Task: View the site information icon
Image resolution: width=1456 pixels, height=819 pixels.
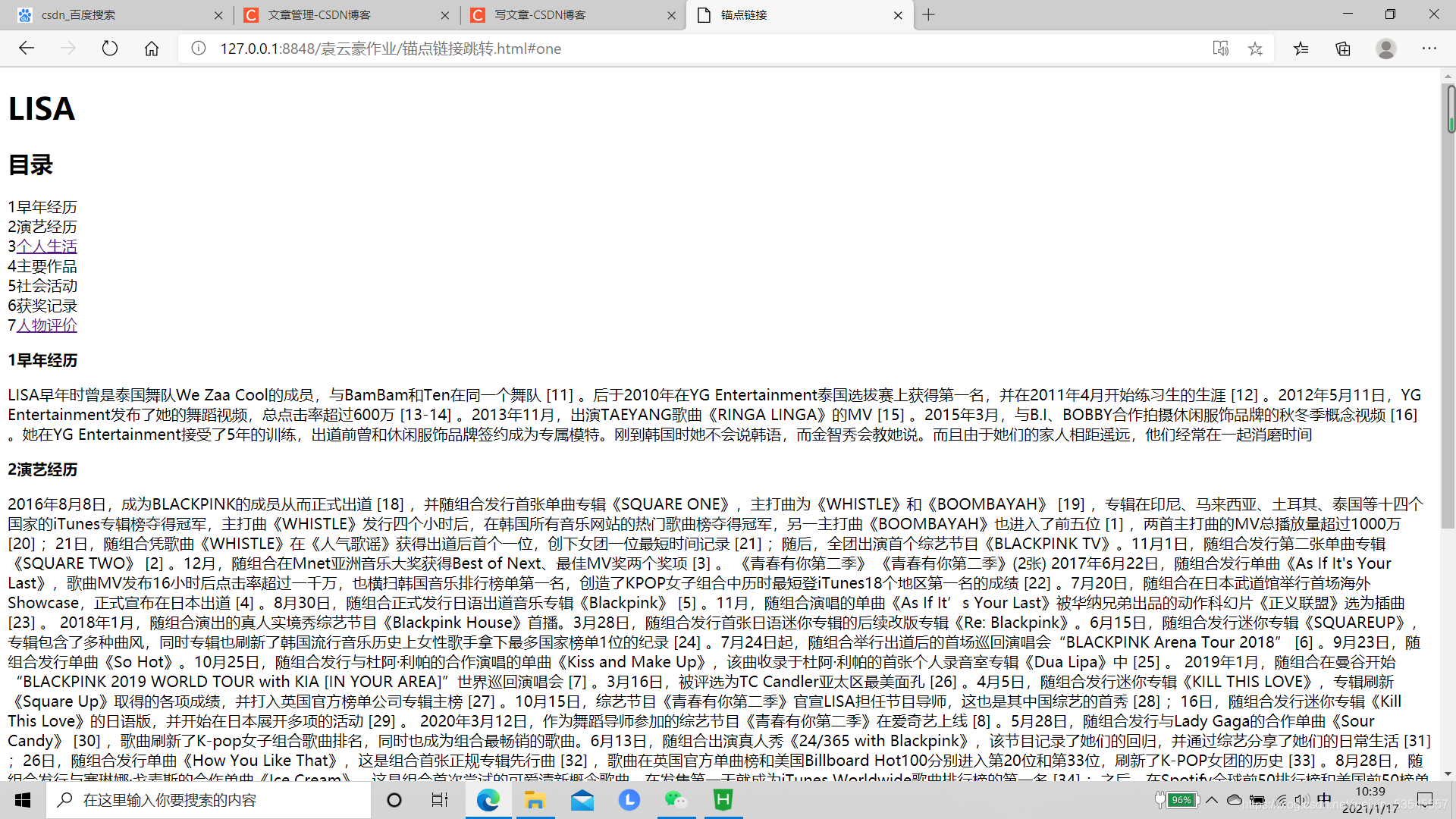Action: pyautogui.click(x=199, y=49)
